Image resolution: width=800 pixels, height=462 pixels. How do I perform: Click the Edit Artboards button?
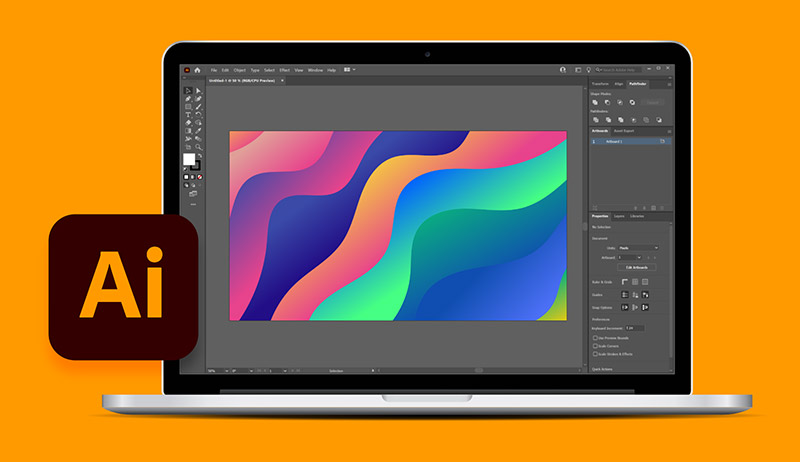click(637, 267)
